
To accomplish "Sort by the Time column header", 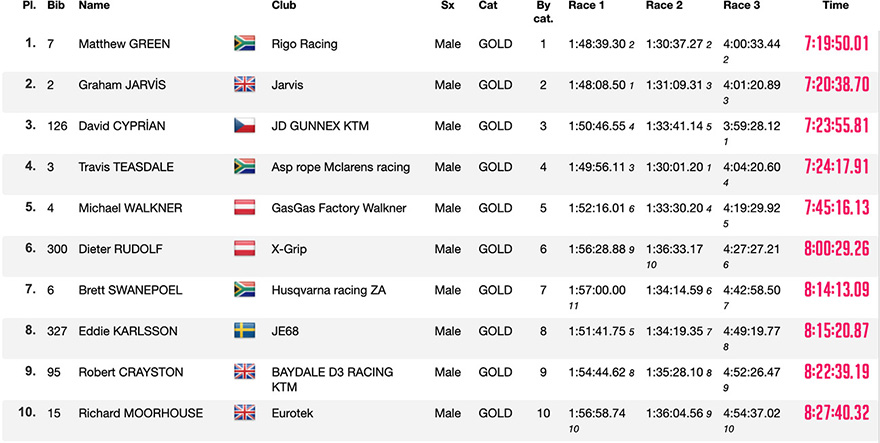I will pyautogui.click(x=836, y=6).
